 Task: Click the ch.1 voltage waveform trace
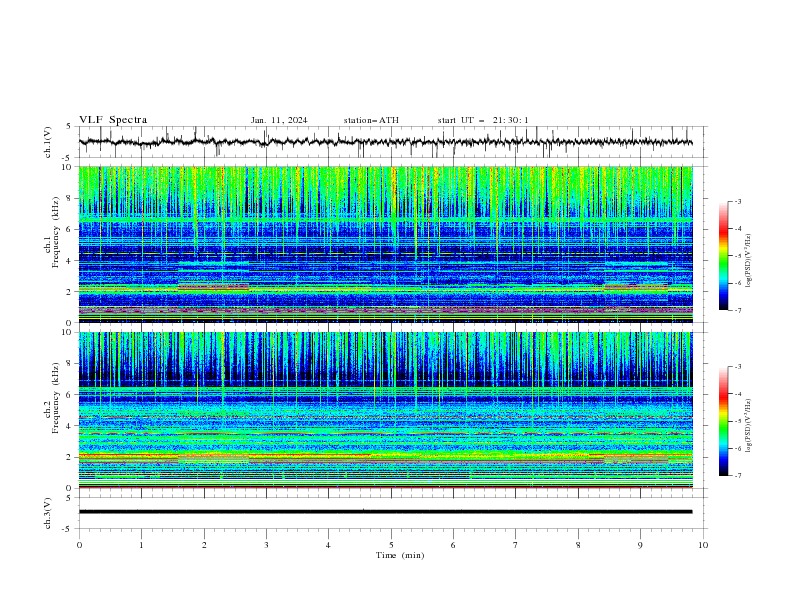point(385,142)
